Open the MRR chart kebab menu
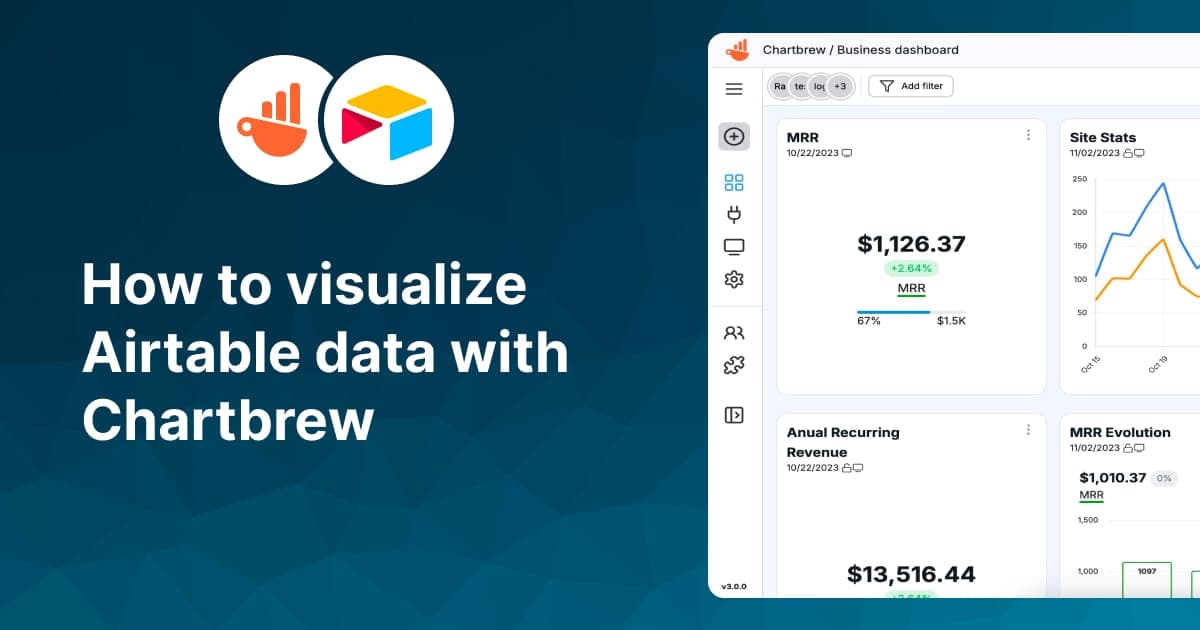The height and width of the screenshot is (630, 1200). point(1028,134)
